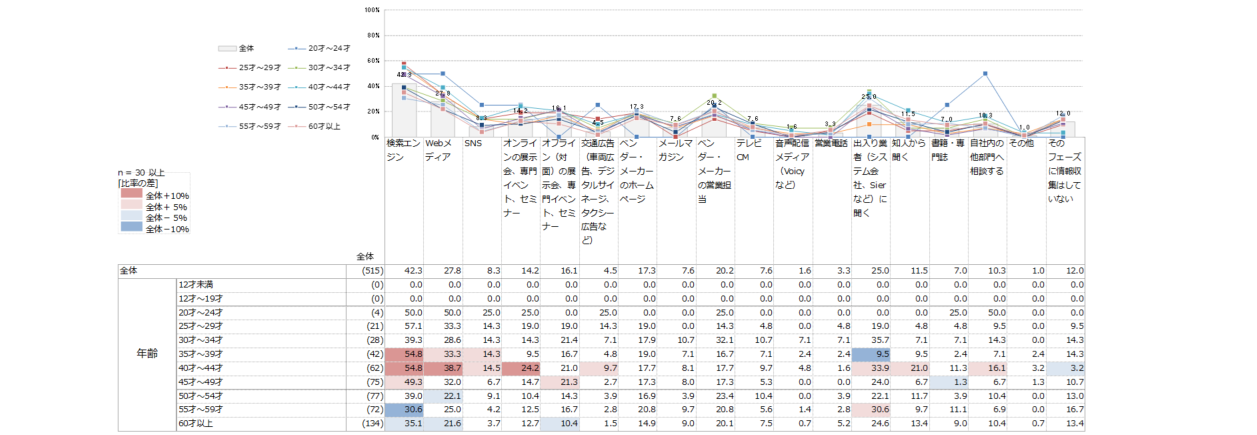1257x435 pixels.
Task: Select the 検索エンジン column header
Action: (x=403, y=150)
